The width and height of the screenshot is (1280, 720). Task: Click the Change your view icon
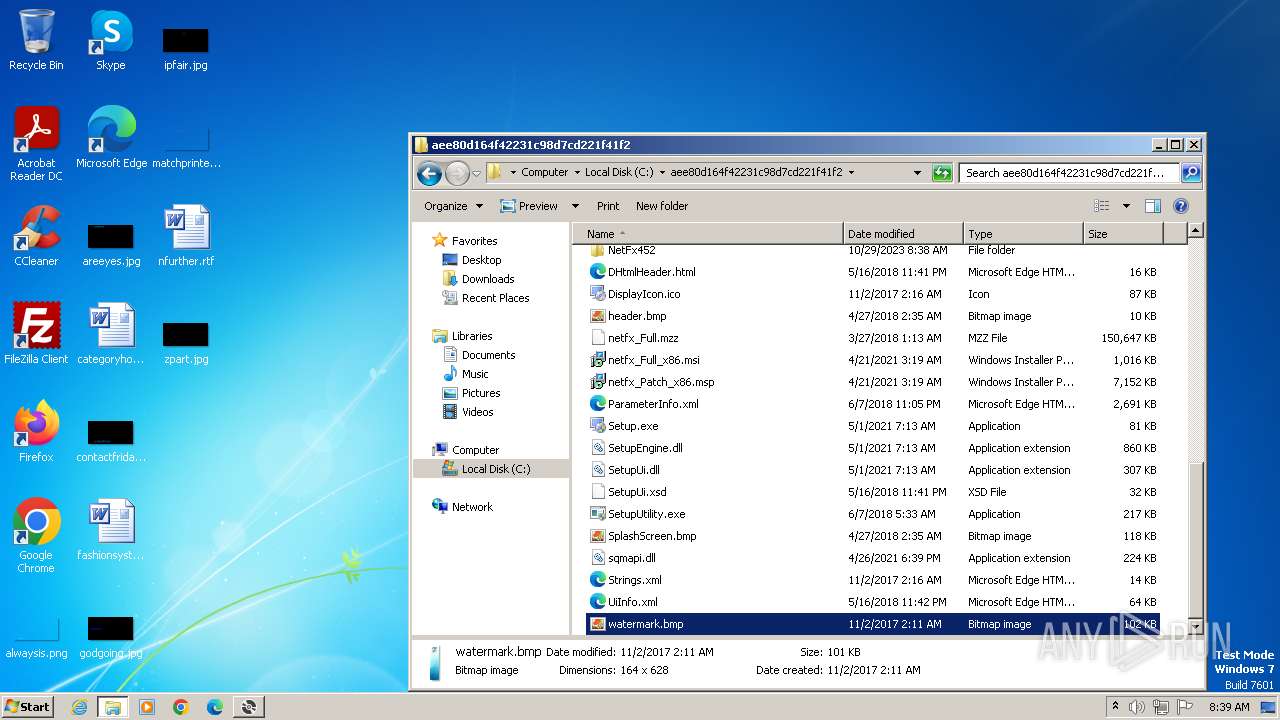[1102, 206]
